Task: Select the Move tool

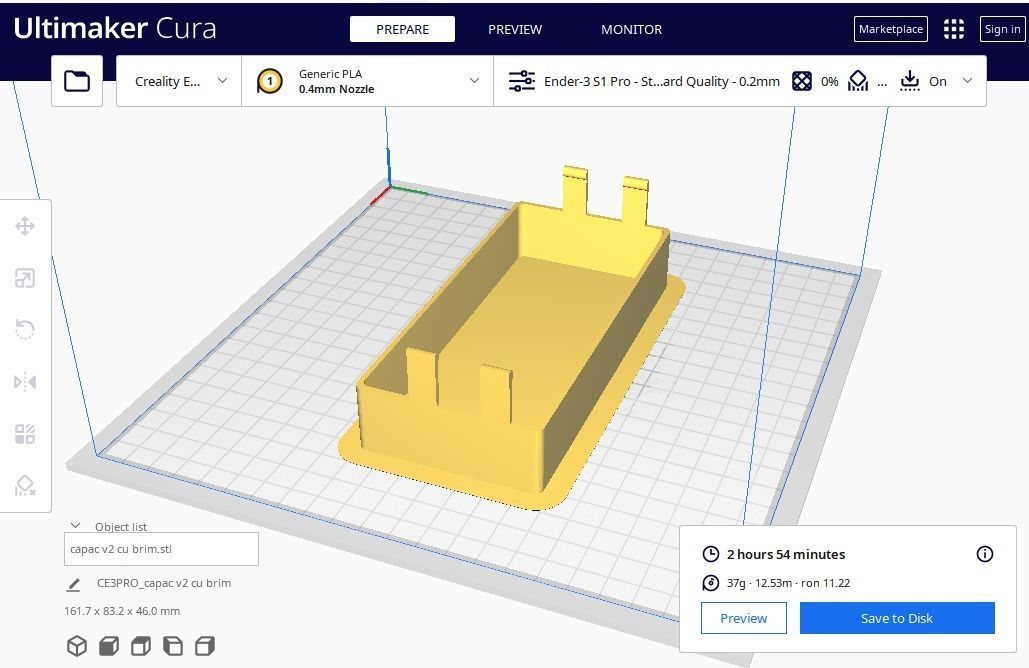Action: [x=25, y=226]
